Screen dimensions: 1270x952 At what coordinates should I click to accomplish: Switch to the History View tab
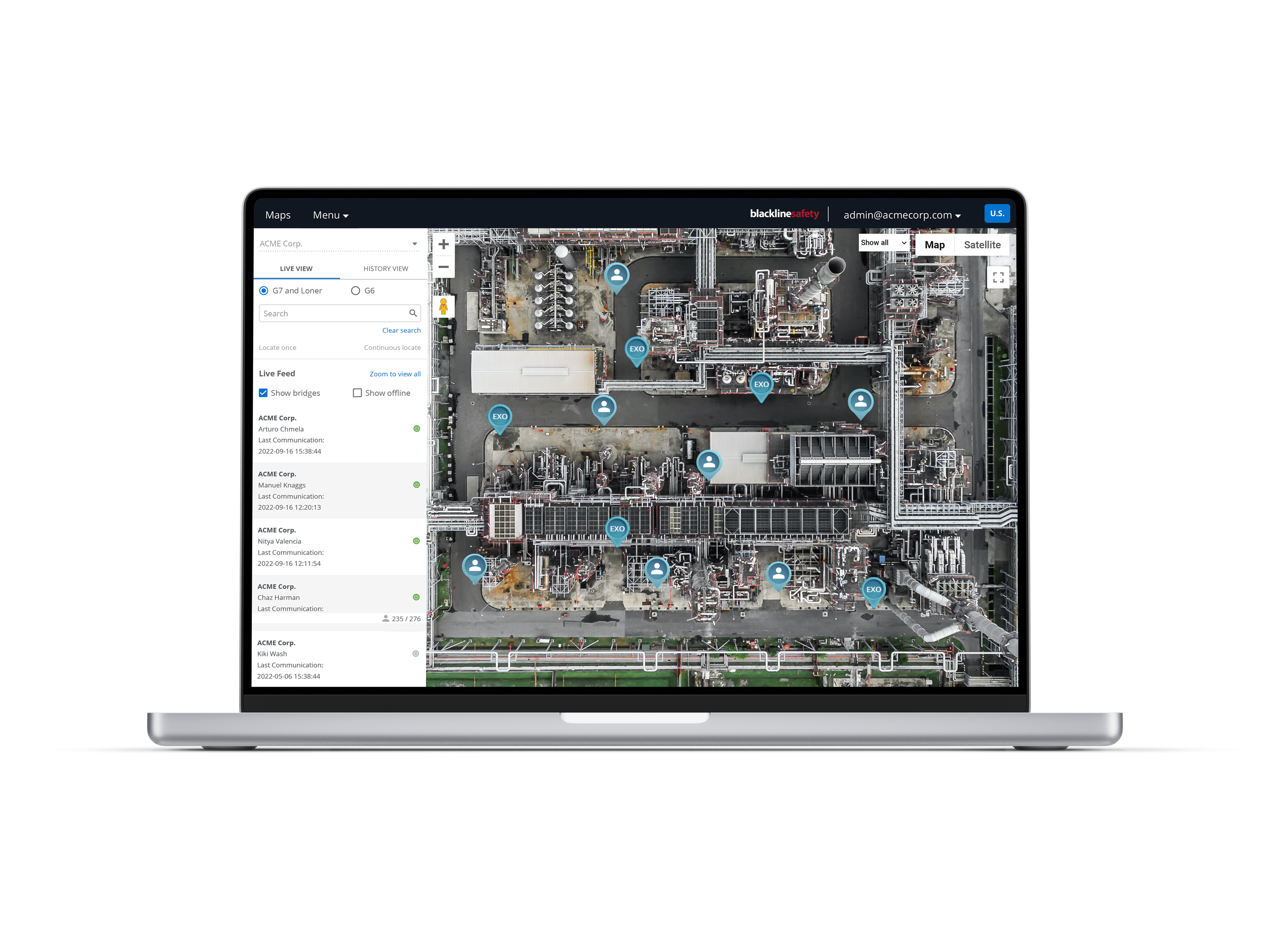pyautogui.click(x=385, y=268)
